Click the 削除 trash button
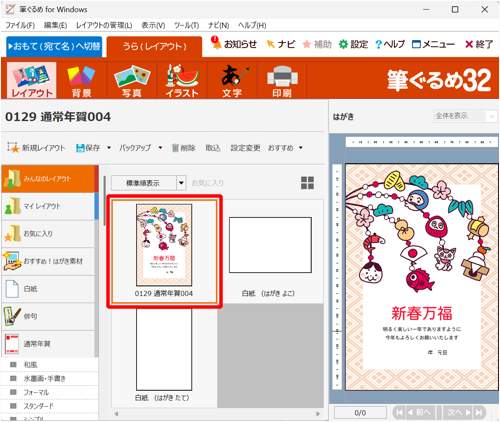Screen dimensions: 500x422 click(183, 148)
